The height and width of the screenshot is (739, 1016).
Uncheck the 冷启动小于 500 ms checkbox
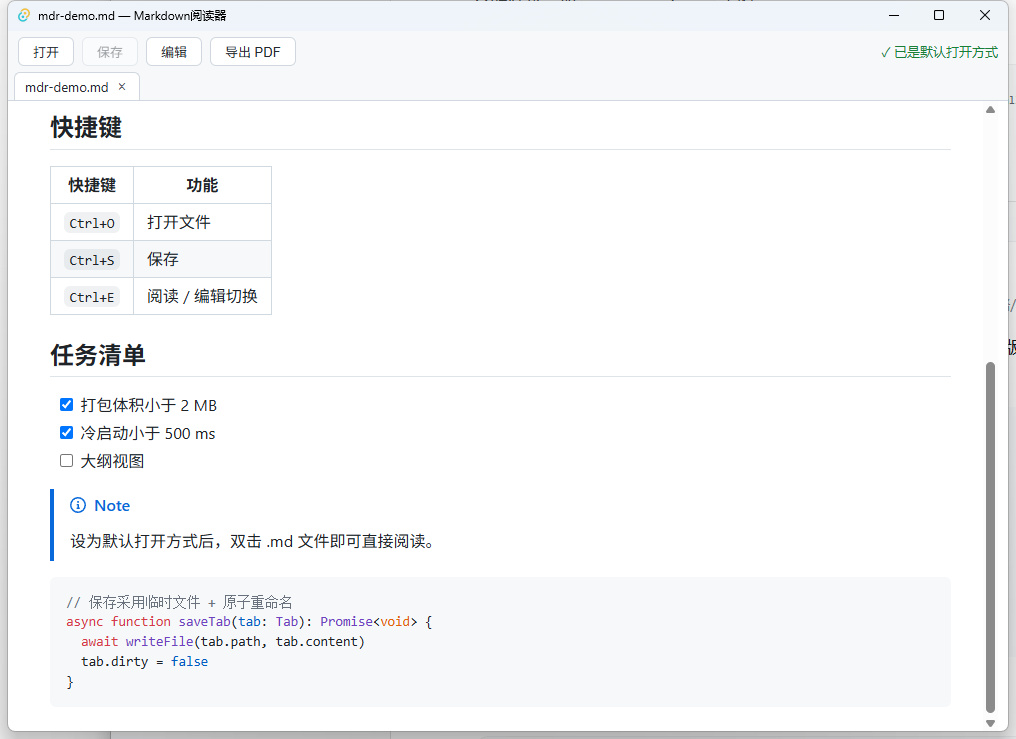pyautogui.click(x=66, y=433)
